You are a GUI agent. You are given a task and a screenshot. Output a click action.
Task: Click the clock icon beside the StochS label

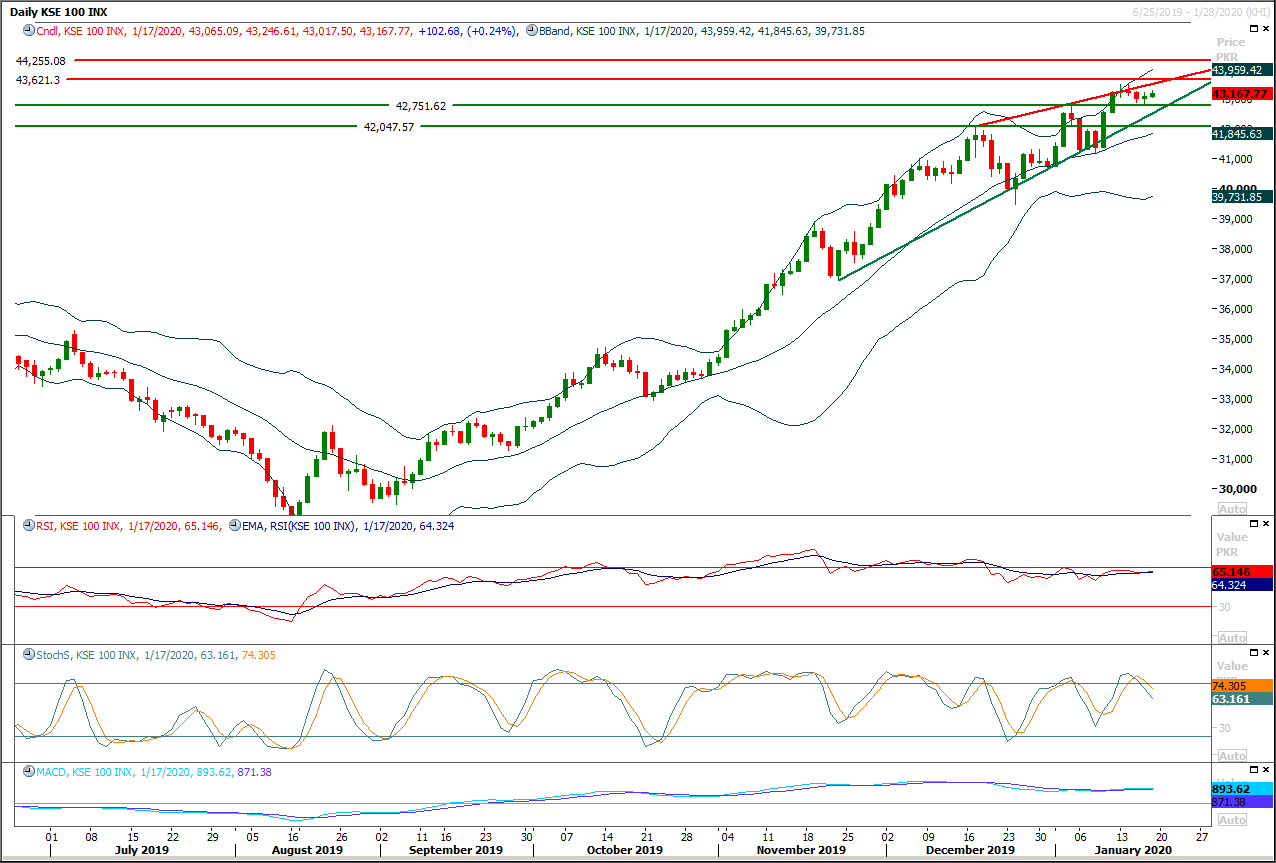(x=28, y=655)
